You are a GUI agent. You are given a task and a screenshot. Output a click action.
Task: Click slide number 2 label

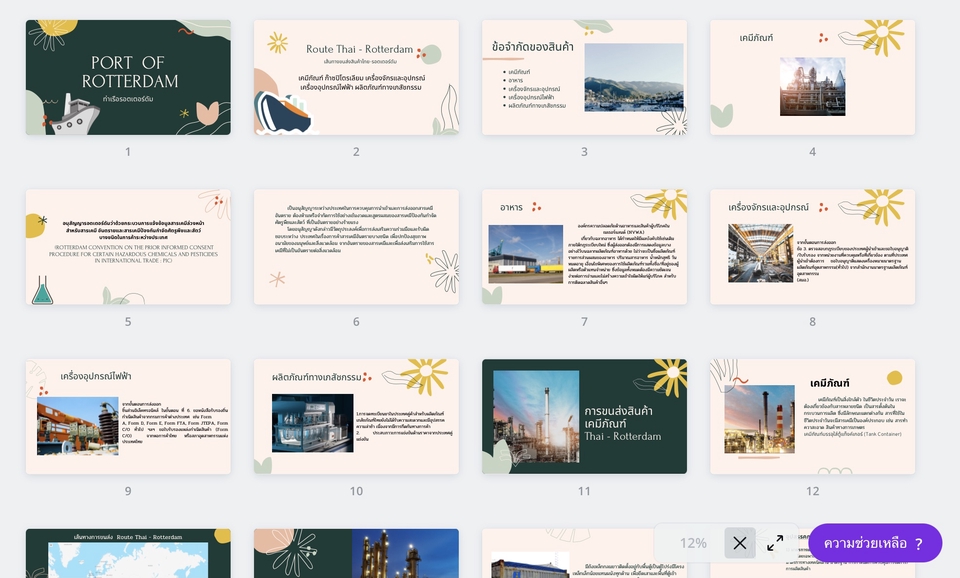(x=356, y=151)
